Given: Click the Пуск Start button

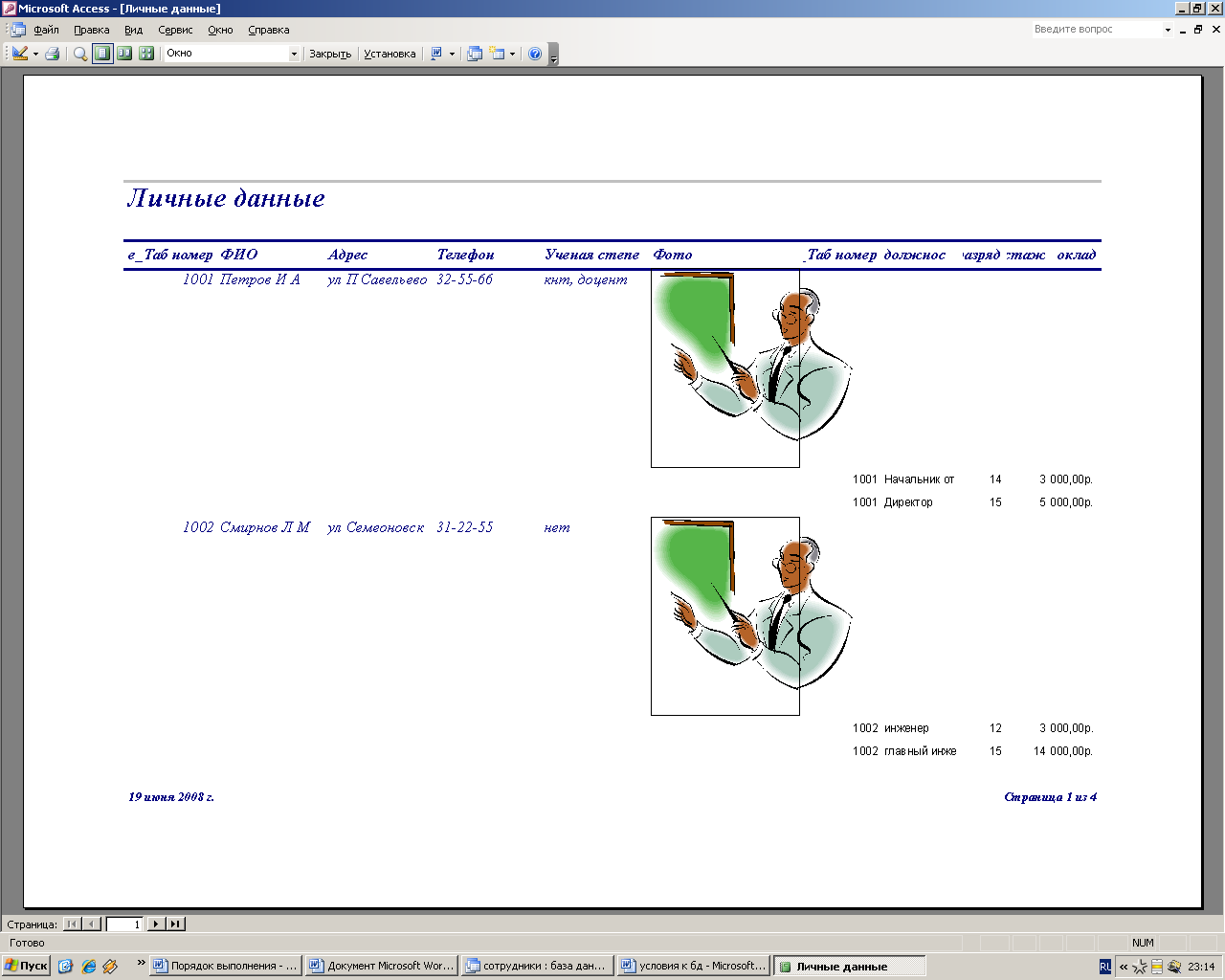Looking at the screenshot, I should pyautogui.click(x=26, y=966).
